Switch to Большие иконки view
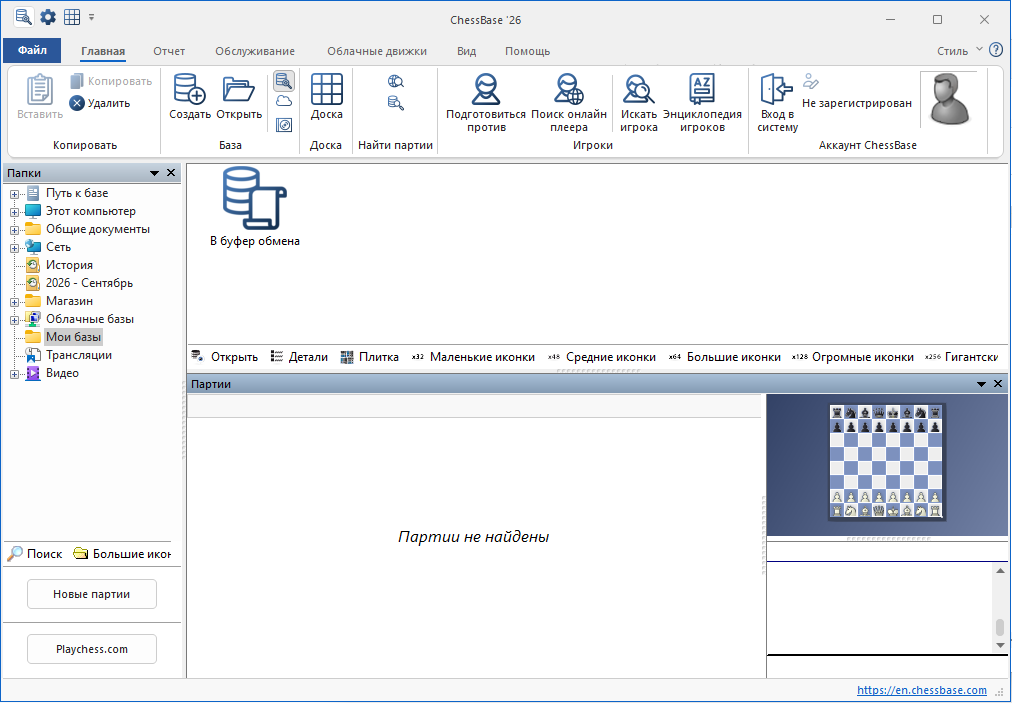Viewport: 1012px width, 703px height. tap(724, 357)
